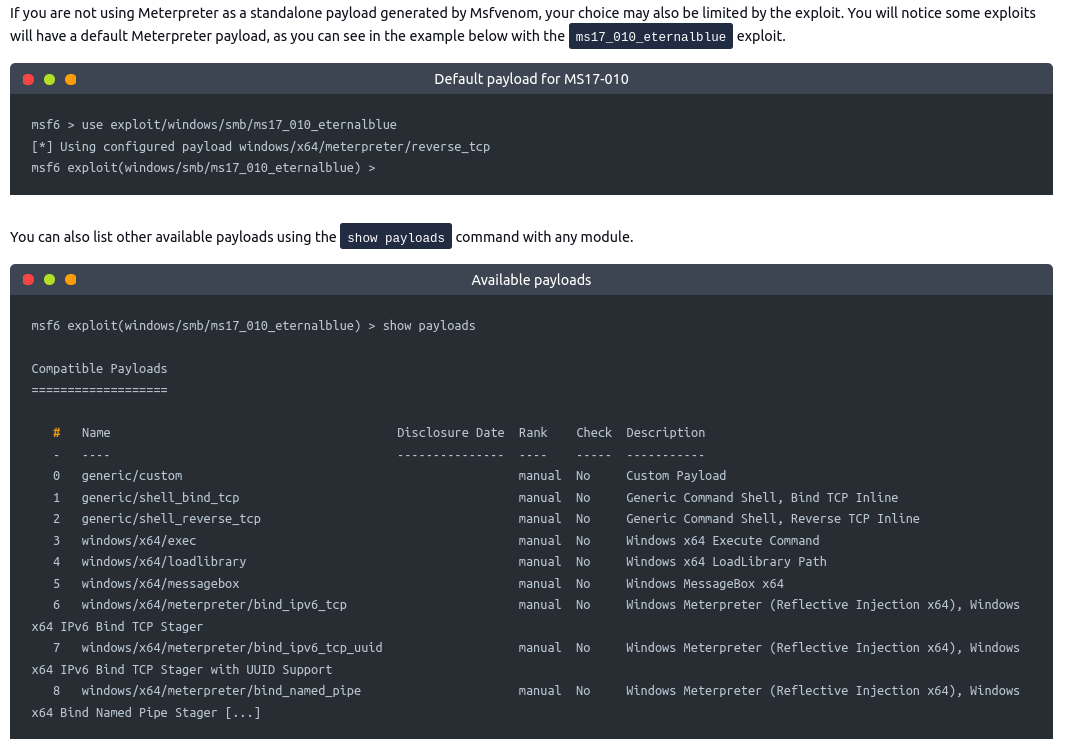
Task: Click red dot on Available payloads terminal
Action: click(x=29, y=280)
